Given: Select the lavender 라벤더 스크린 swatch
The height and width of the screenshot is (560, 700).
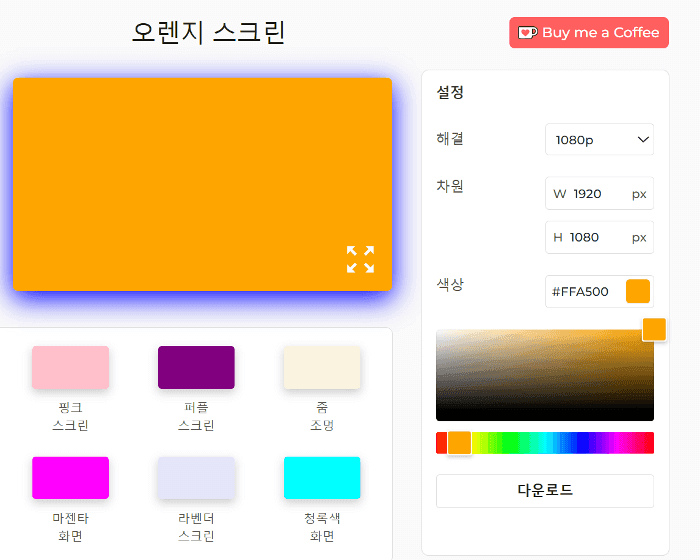Looking at the screenshot, I should coord(196,478).
